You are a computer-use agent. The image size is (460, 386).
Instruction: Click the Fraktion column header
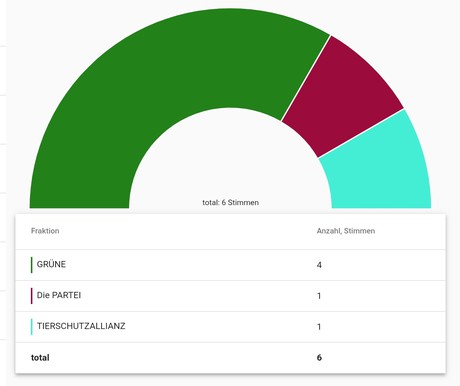[x=45, y=231]
